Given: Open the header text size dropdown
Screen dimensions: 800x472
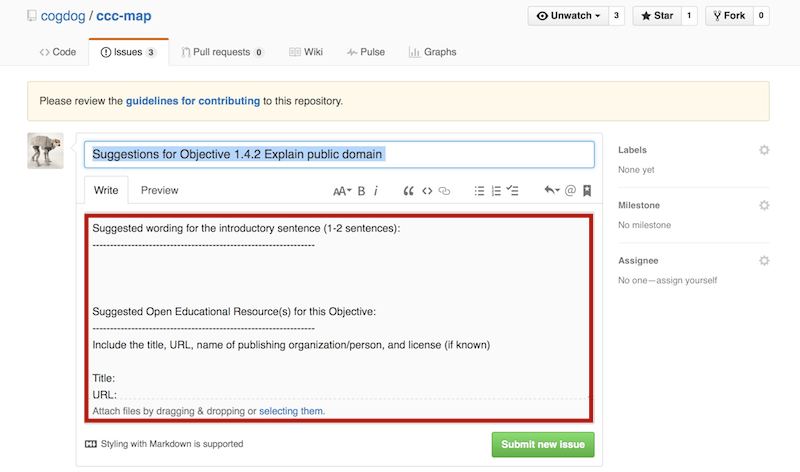Looking at the screenshot, I should (341, 191).
